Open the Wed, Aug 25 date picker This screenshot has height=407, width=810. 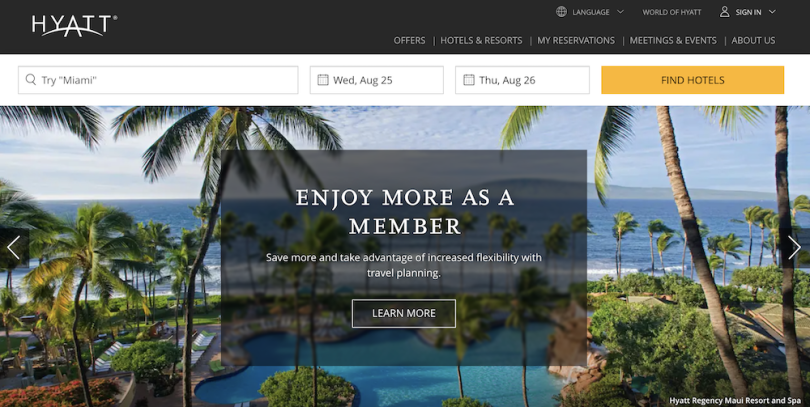pos(377,80)
